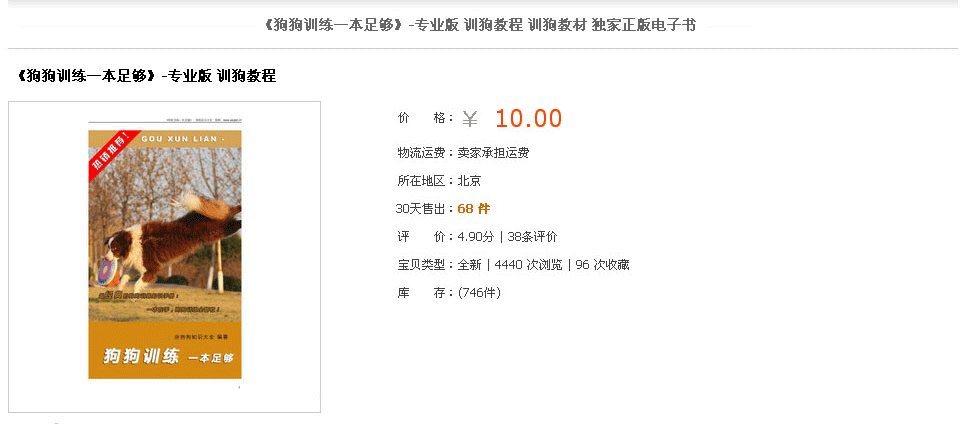Click GOU XUN LIAN text on cover
The height and width of the screenshot is (424, 969).
click(x=179, y=139)
